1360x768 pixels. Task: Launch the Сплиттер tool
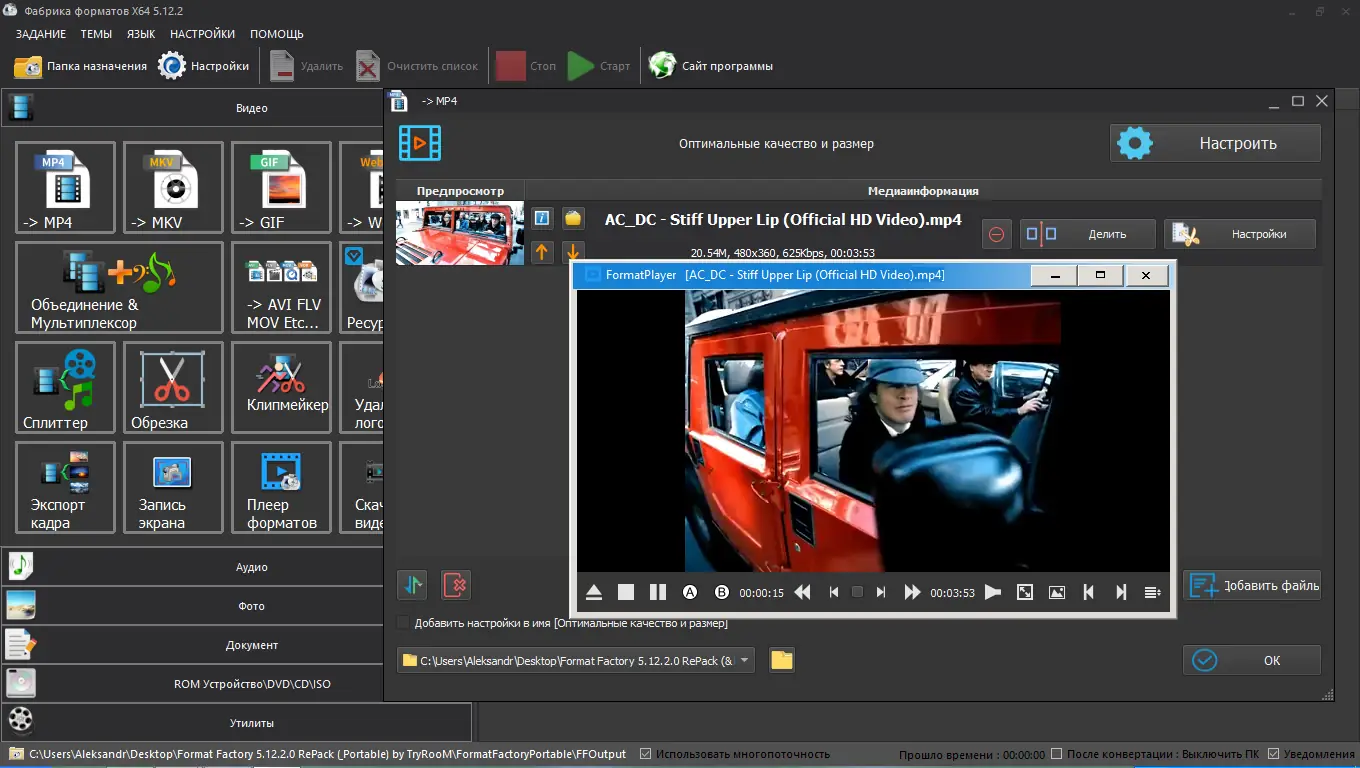coord(65,387)
